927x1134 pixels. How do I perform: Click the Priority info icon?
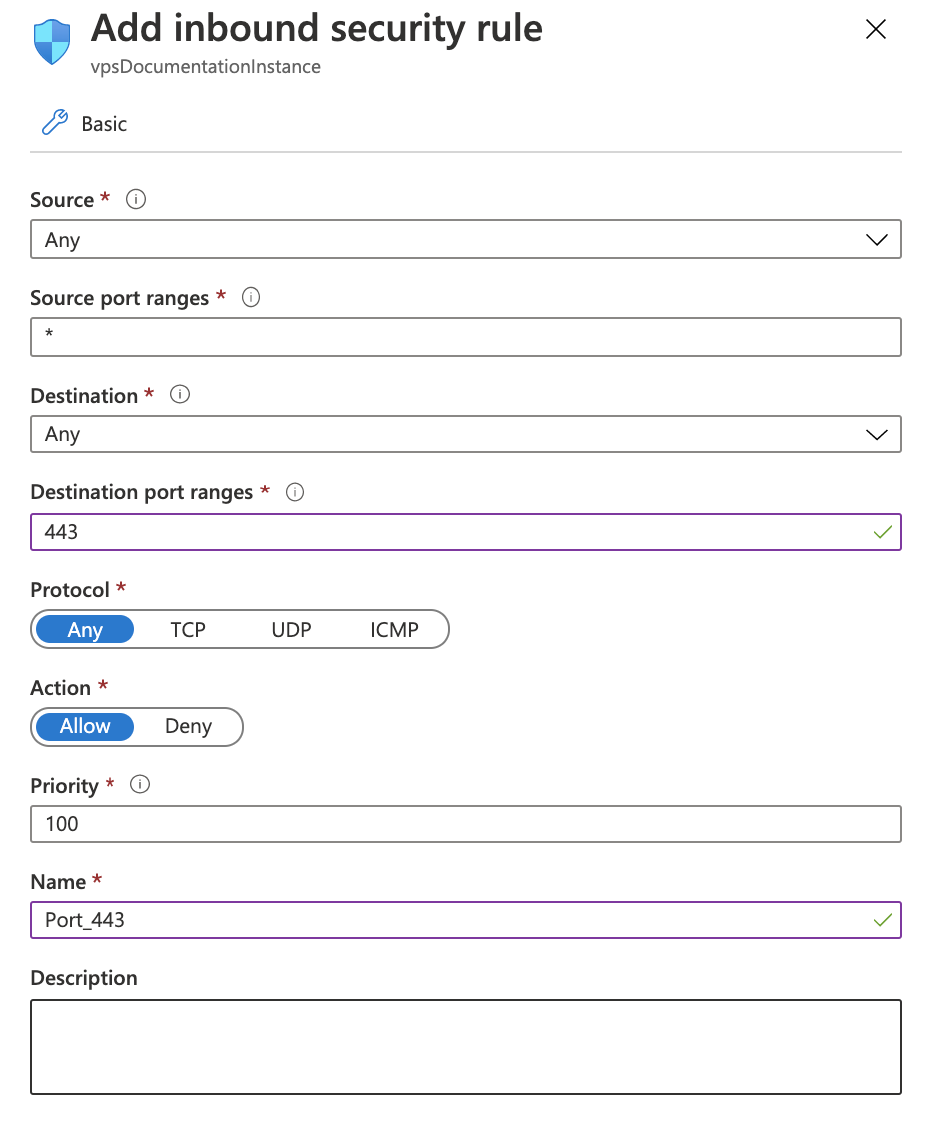(140, 785)
